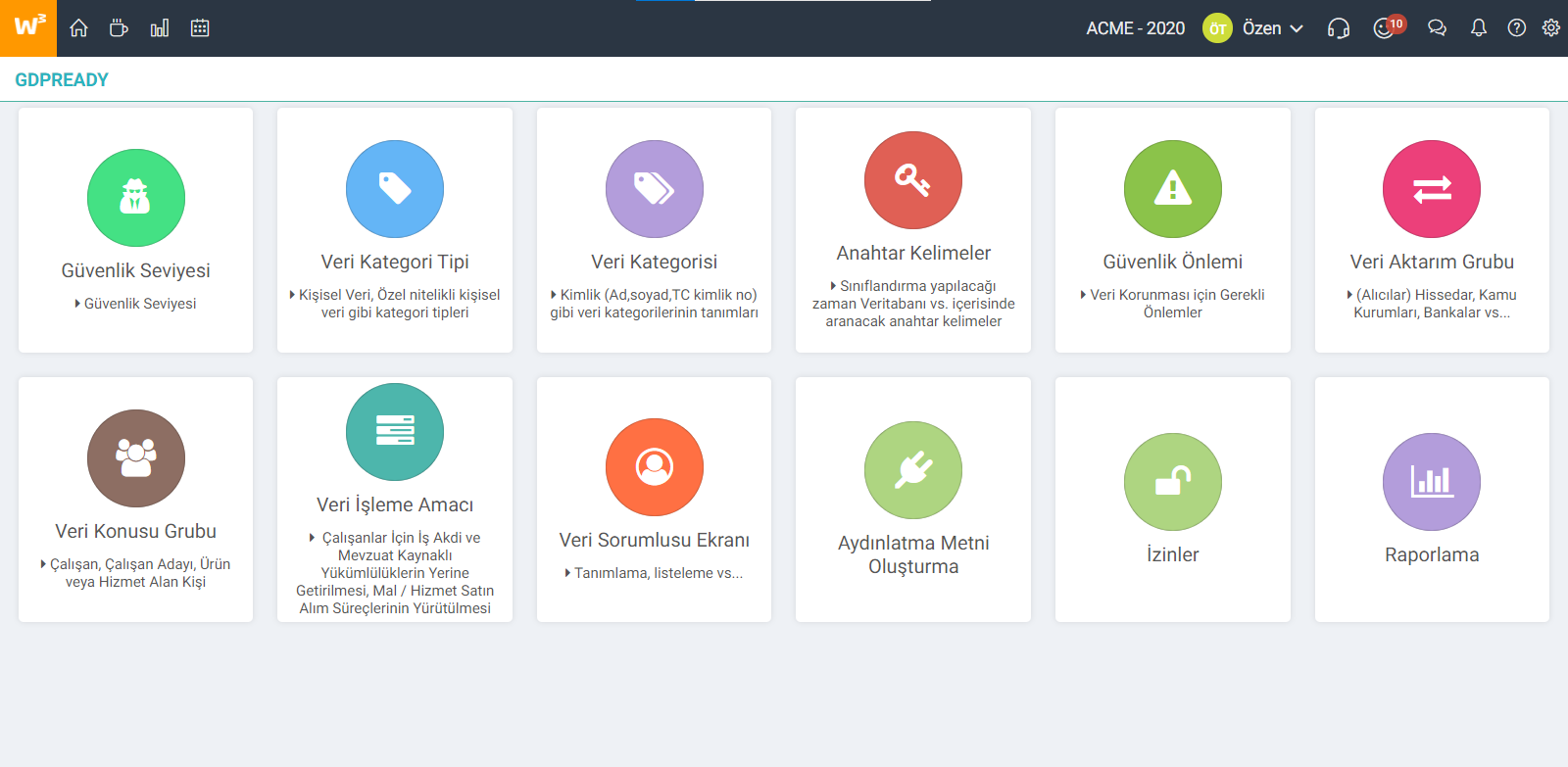Click the Raporlama bar chart icon
This screenshot has width=1568, height=767.
(x=1432, y=482)
